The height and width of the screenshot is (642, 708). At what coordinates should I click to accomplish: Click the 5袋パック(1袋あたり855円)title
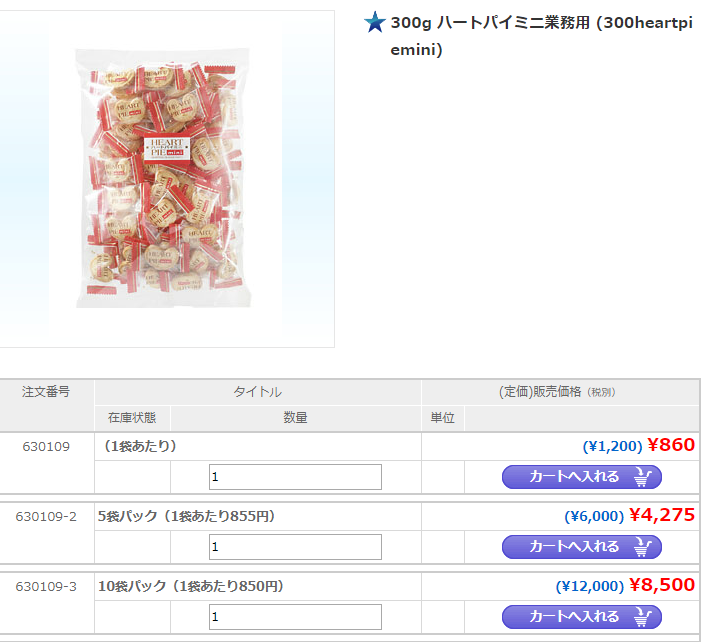click(x=186, y=516)
